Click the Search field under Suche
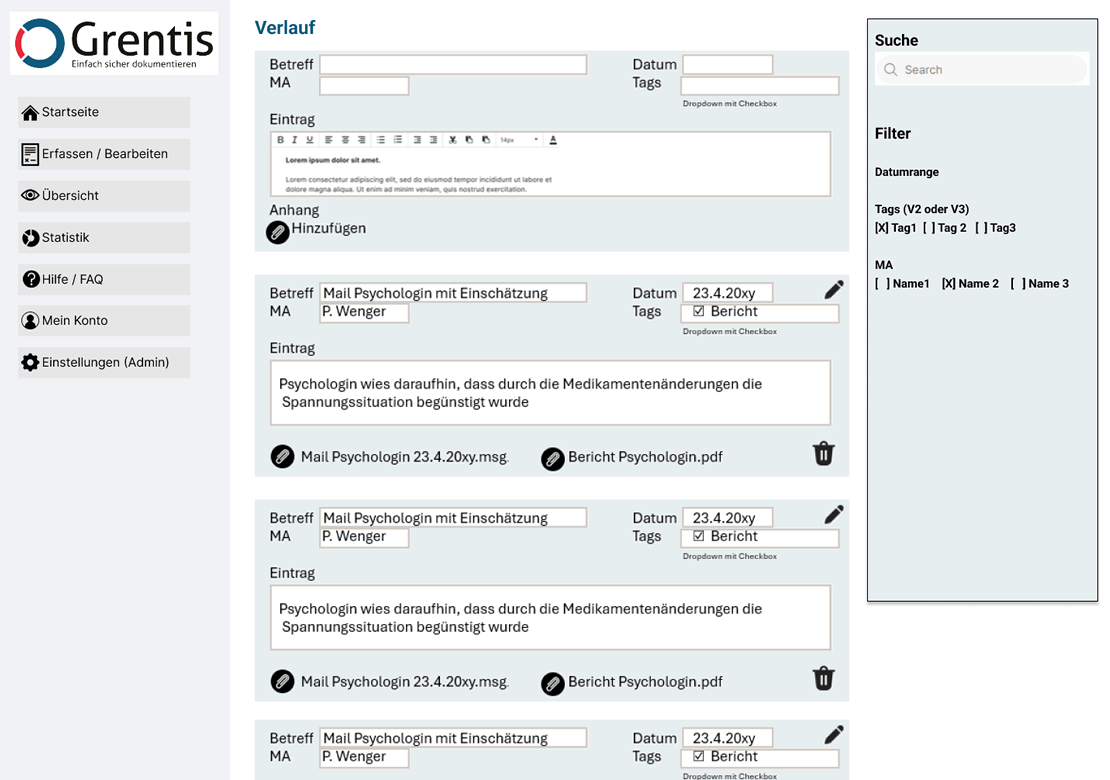 (x=981, y=70)
